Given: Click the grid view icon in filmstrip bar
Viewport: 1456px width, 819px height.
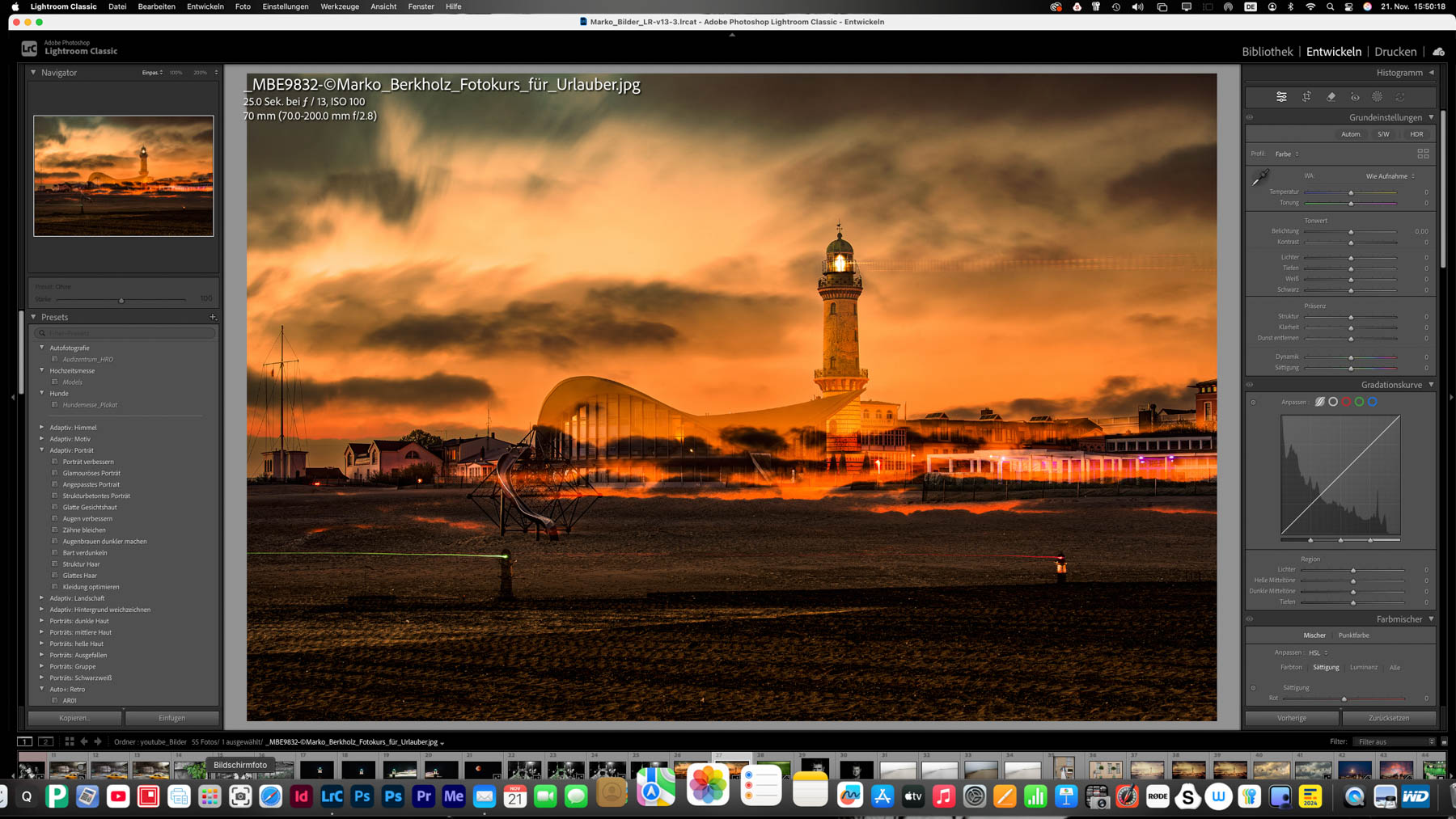Looking at the screenshot, I should [x=70, y=741].
